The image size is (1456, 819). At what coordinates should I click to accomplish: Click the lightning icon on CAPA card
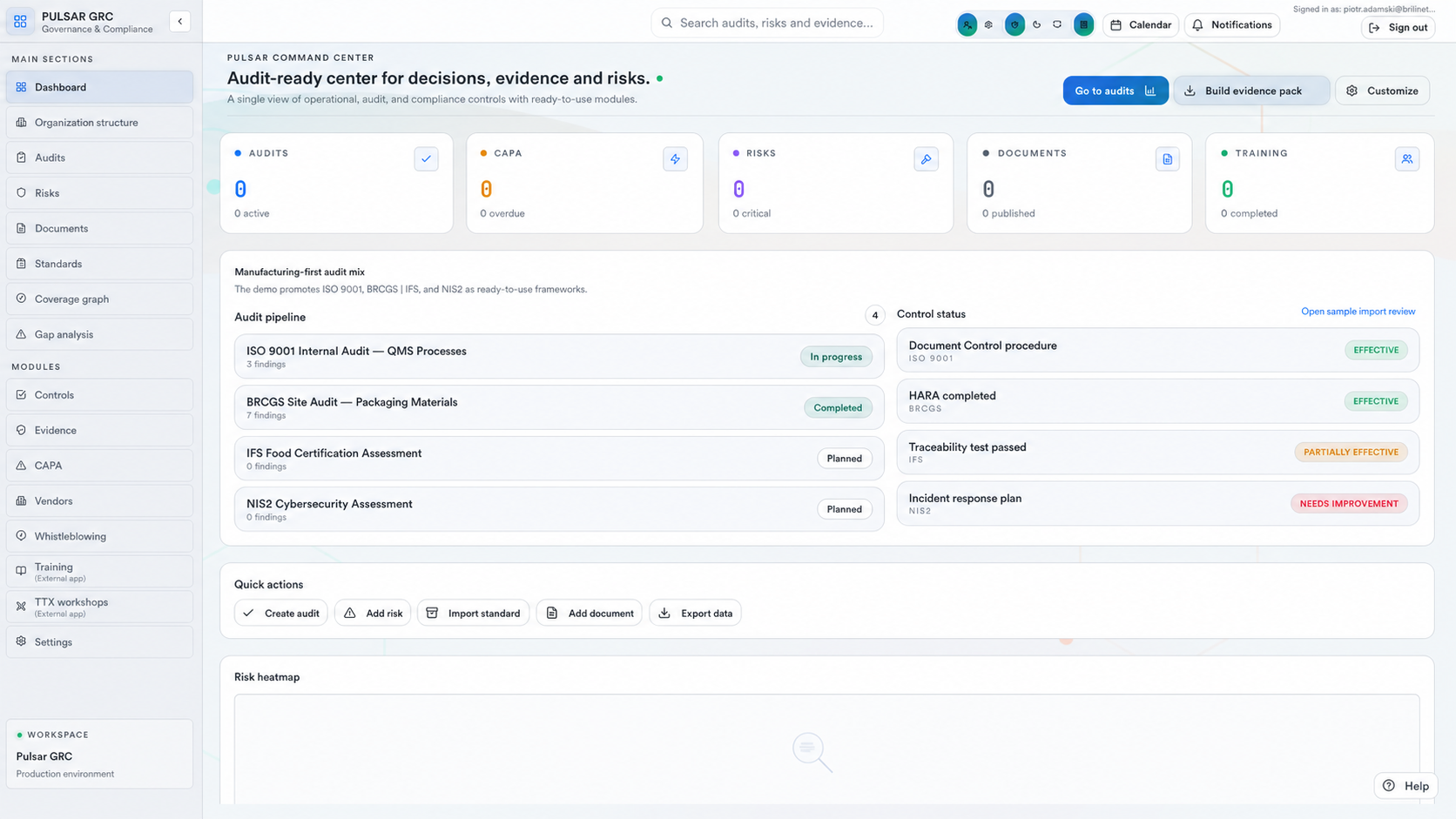pos(675,158)
